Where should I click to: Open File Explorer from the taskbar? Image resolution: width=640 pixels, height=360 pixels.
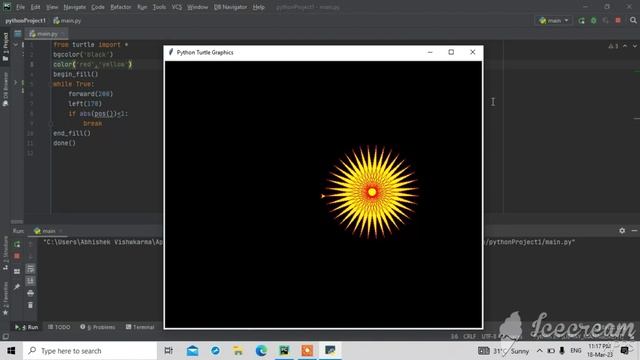click(238, 351)
